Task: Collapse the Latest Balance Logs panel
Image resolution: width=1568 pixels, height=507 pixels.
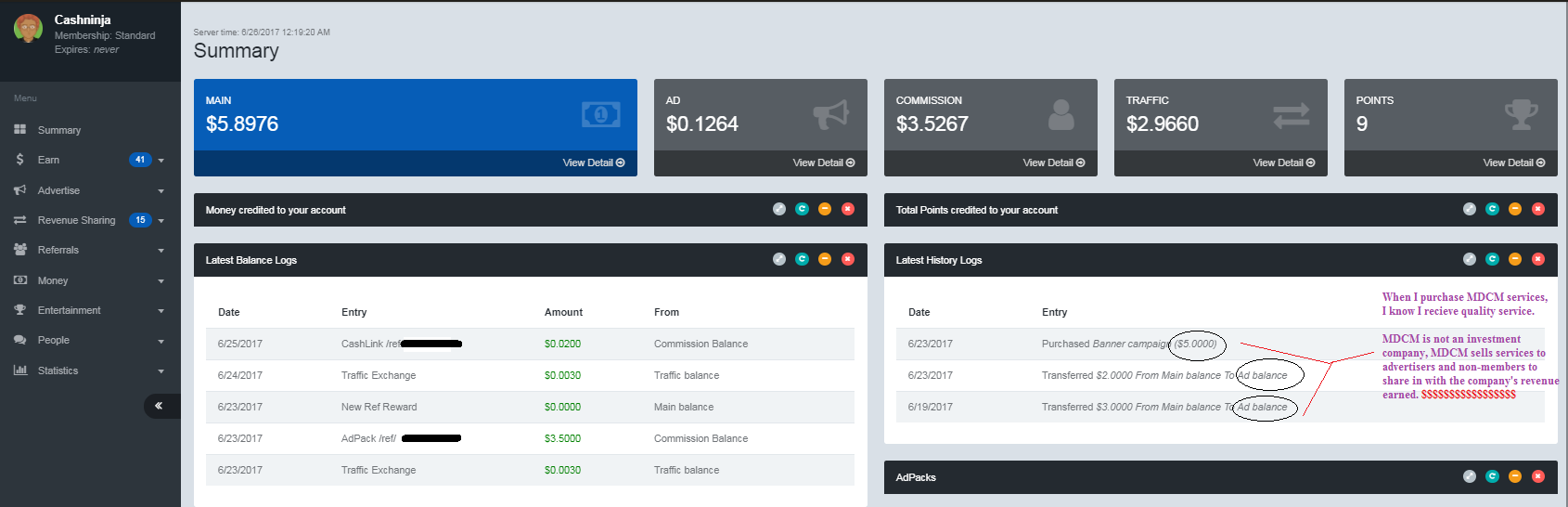Action: pos(825,259)
